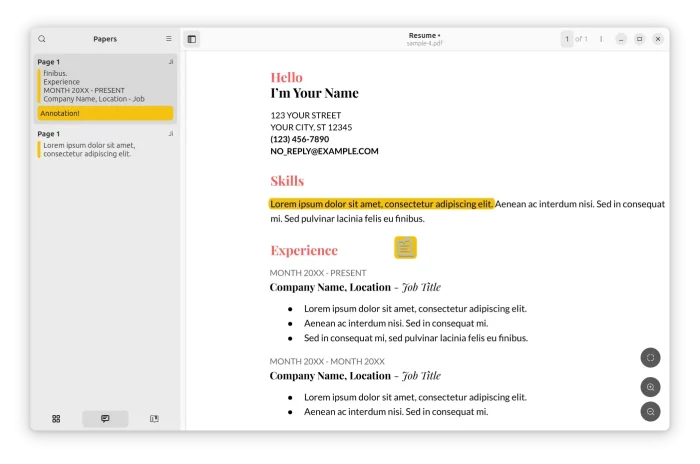Click the Resume title in the header
This screenshot has width=700, height=464.
tap(422, 35)
